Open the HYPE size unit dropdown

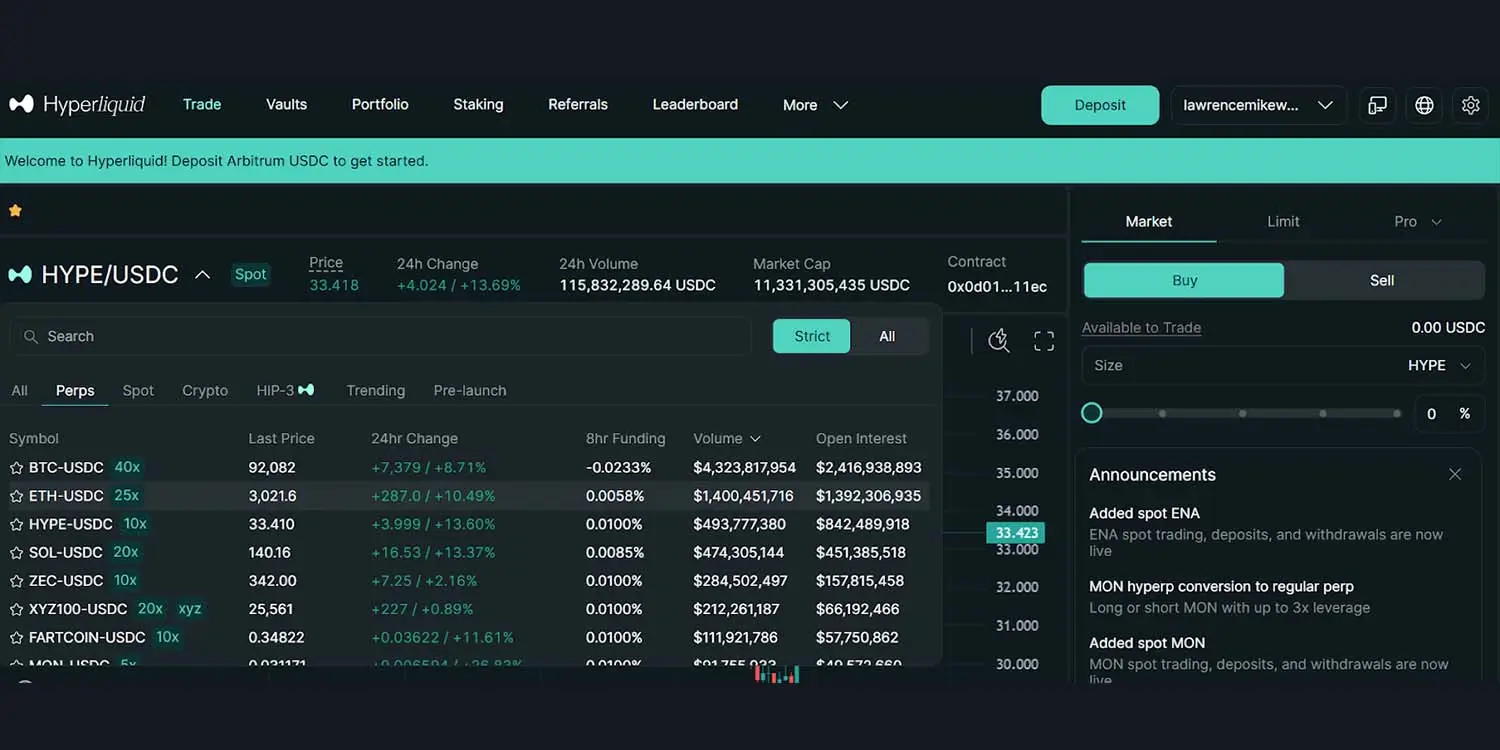tap(1439, 366)
